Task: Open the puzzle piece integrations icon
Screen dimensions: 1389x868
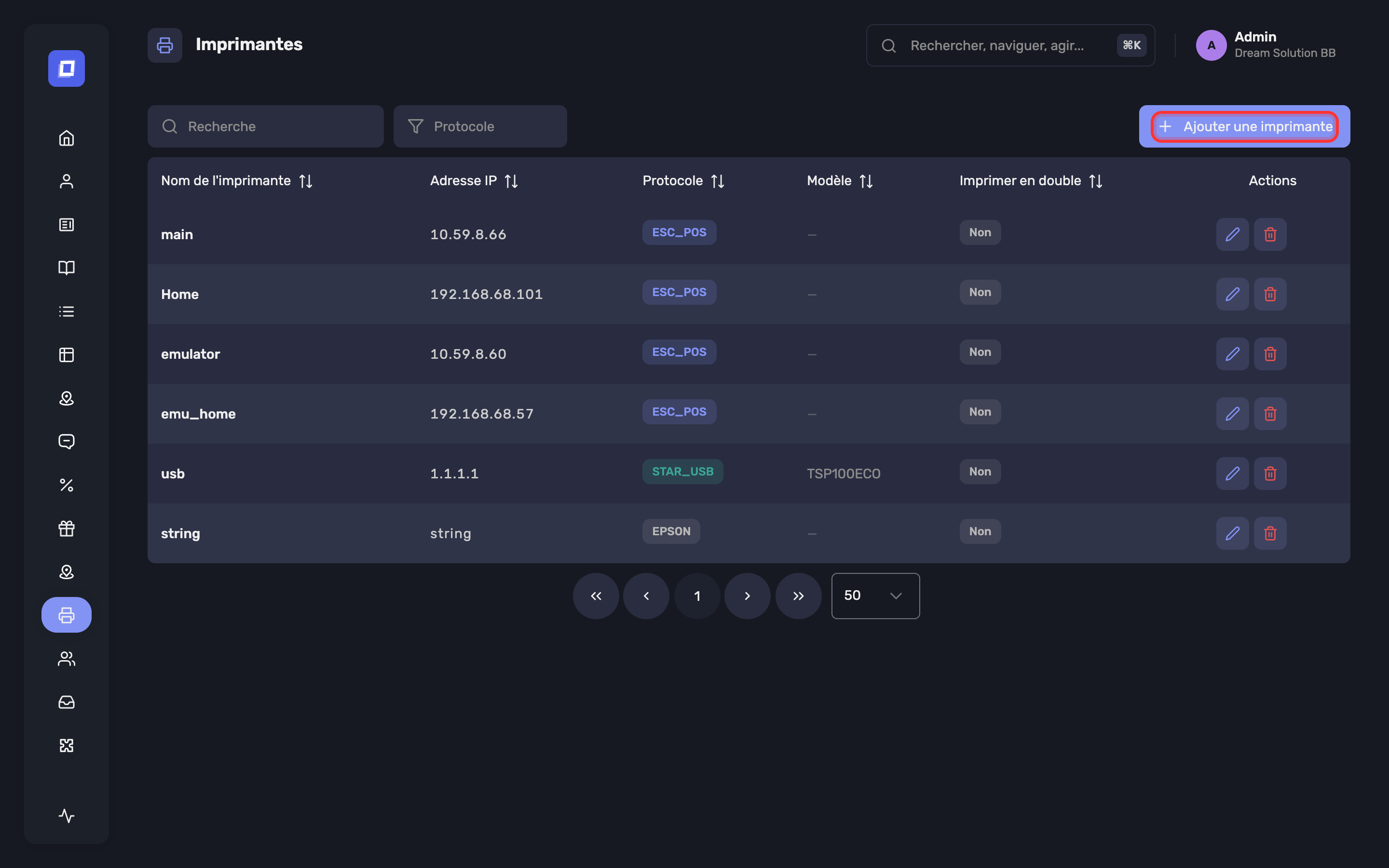Action: 67,745
